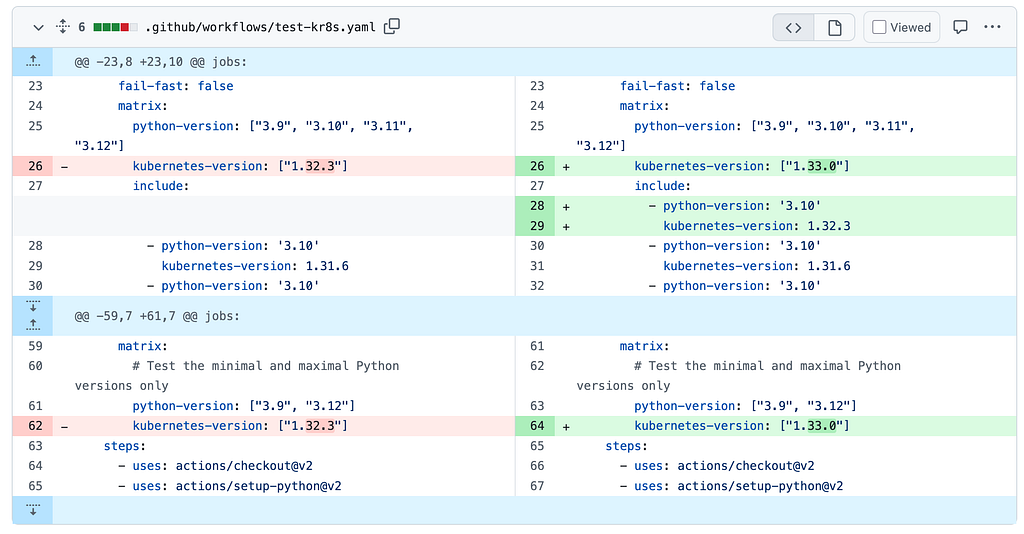Expand lines below the last hunk
Image resolution: width=1024 pixels, height=534 pixels.
pyautogui.click(x=33, y=510)
